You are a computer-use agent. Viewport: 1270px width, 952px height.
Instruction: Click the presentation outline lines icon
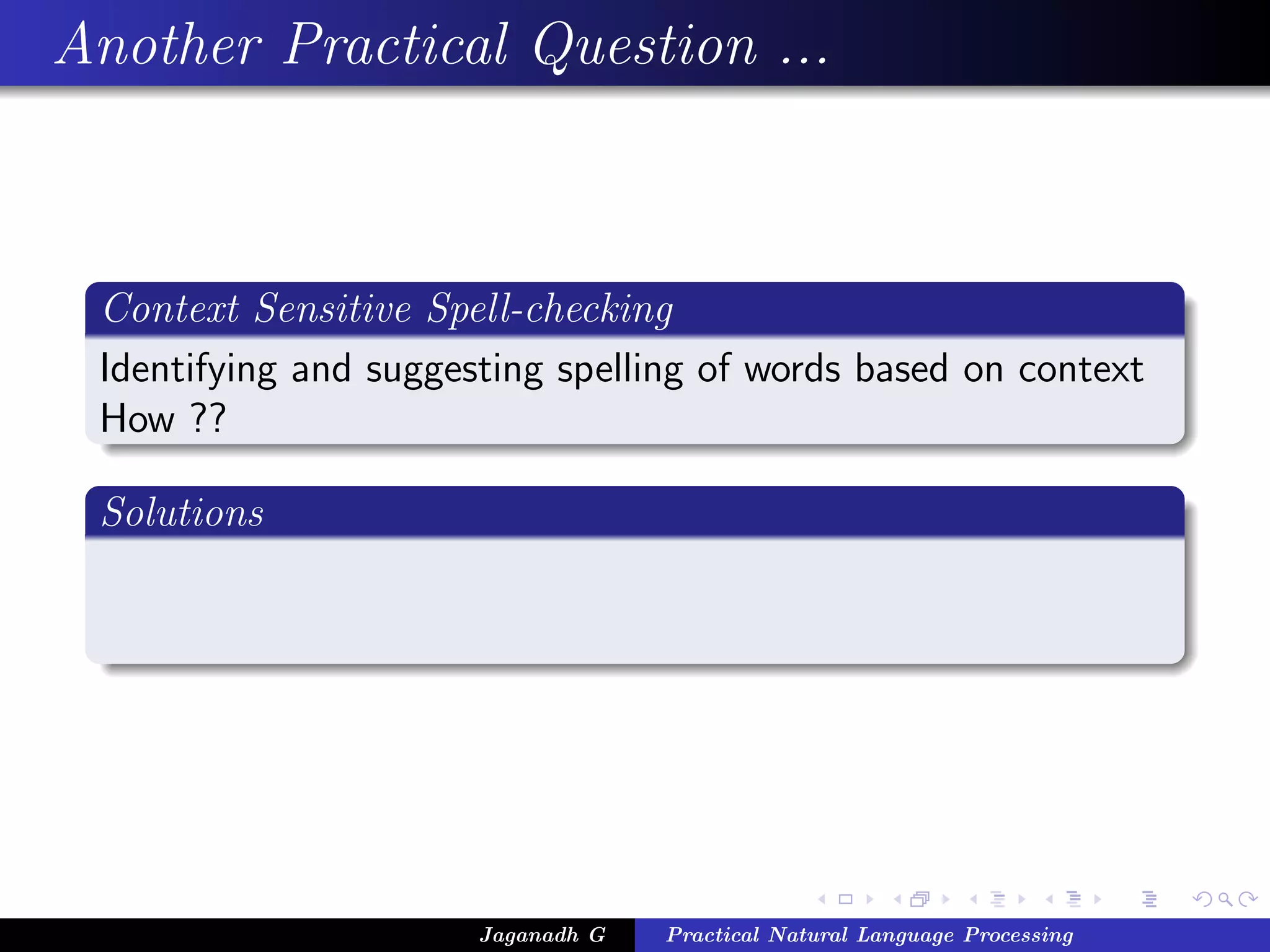tap(1149, 899)
